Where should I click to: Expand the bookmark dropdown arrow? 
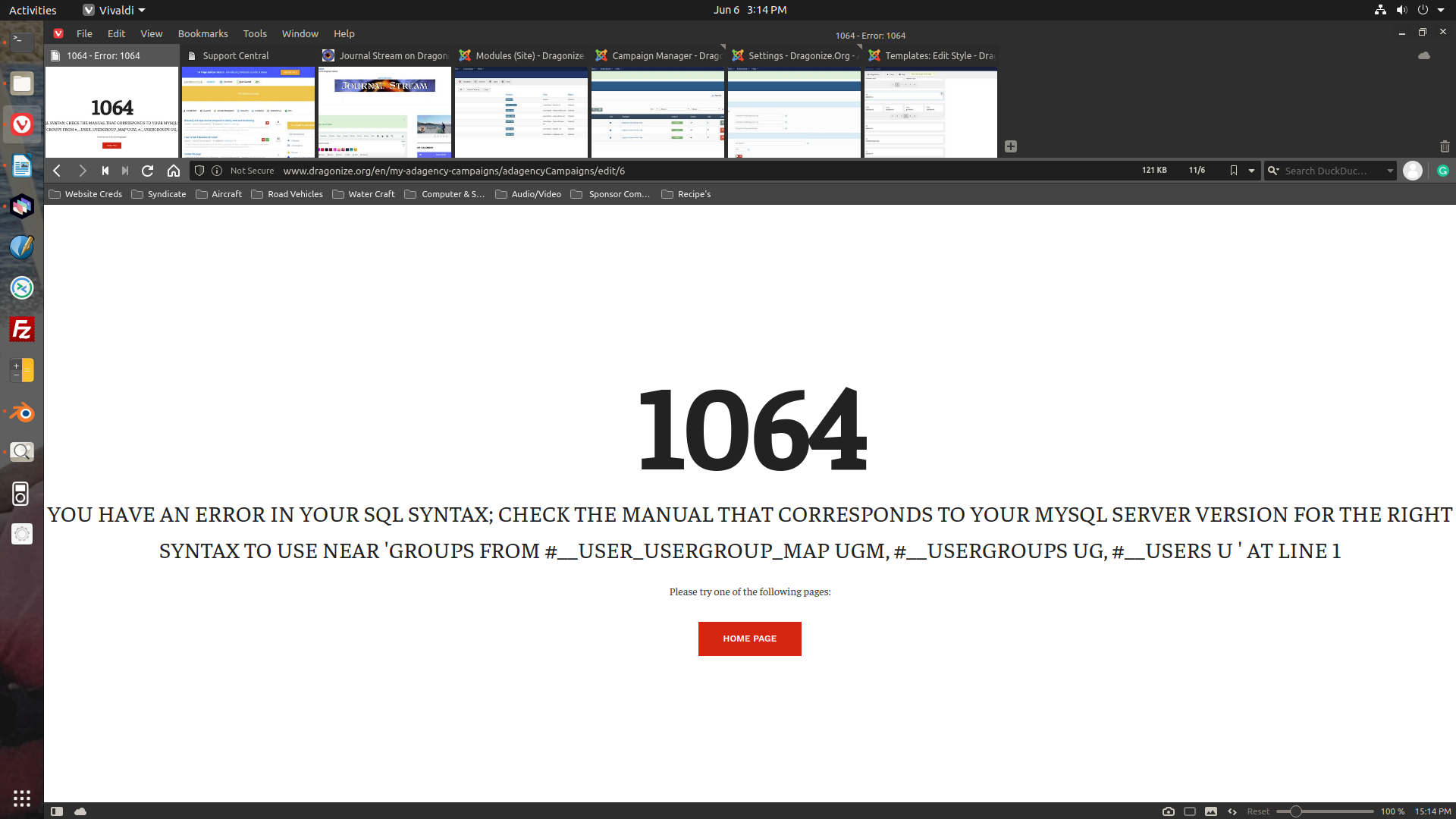coord(1251,171)
